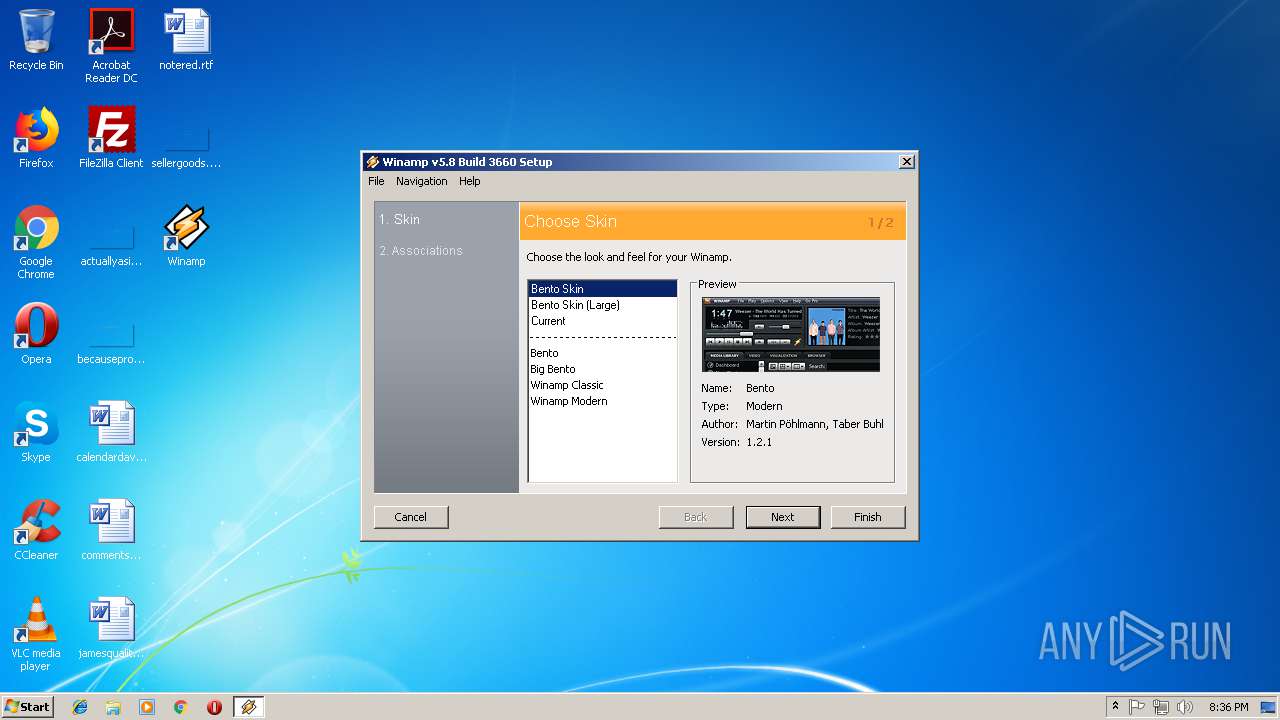Launch Acrobat Reader DC from desktop
The width and height of the screenshot is (1280, 720).
(111, 46)
